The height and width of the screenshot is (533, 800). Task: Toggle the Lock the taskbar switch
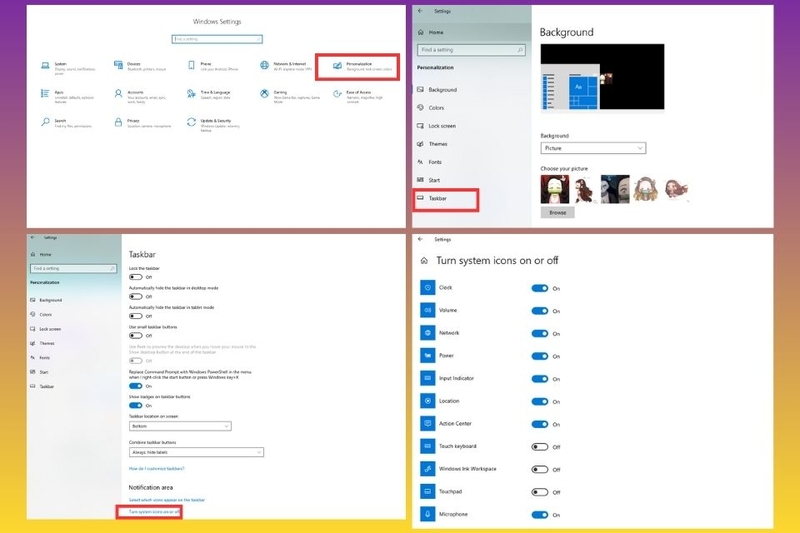click(x=136, y=277)
